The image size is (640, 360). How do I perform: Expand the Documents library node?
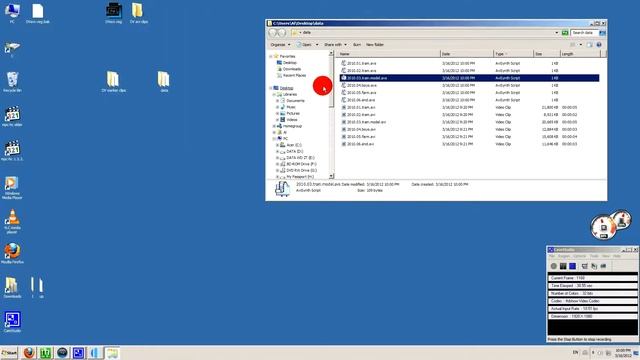(278, 100)
